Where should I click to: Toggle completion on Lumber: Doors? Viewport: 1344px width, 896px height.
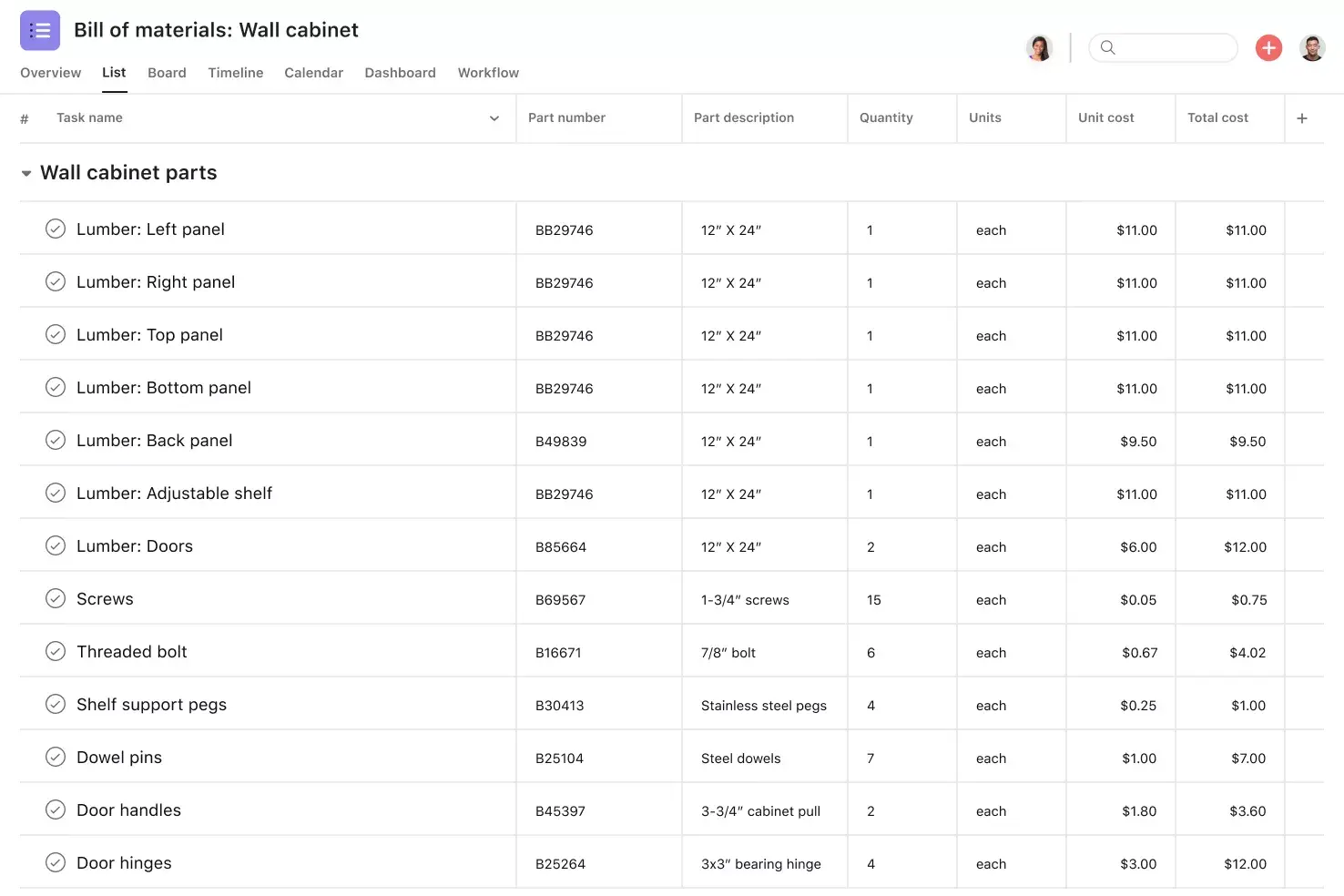[x=55, y=545]
